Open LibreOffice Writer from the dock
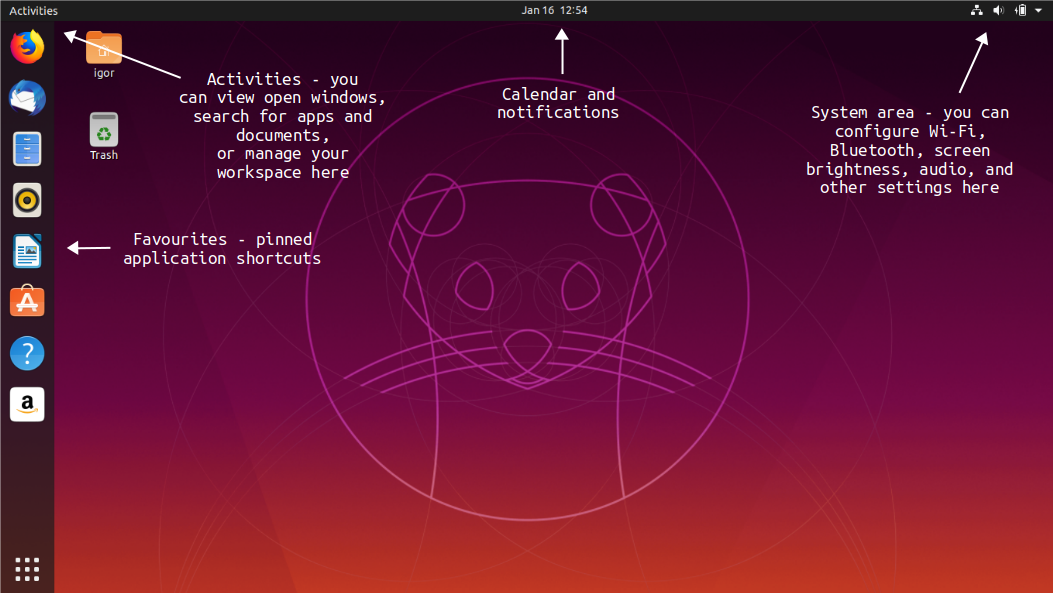The width and height of the screenshot is (1053, 593). click(27, 251)
